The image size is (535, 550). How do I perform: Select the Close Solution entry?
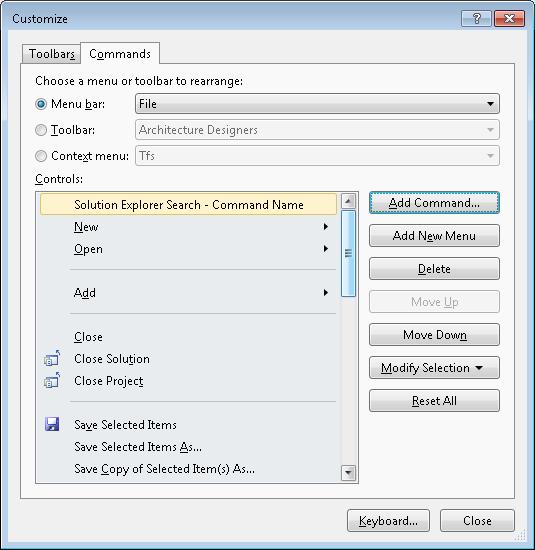(188, 359)
